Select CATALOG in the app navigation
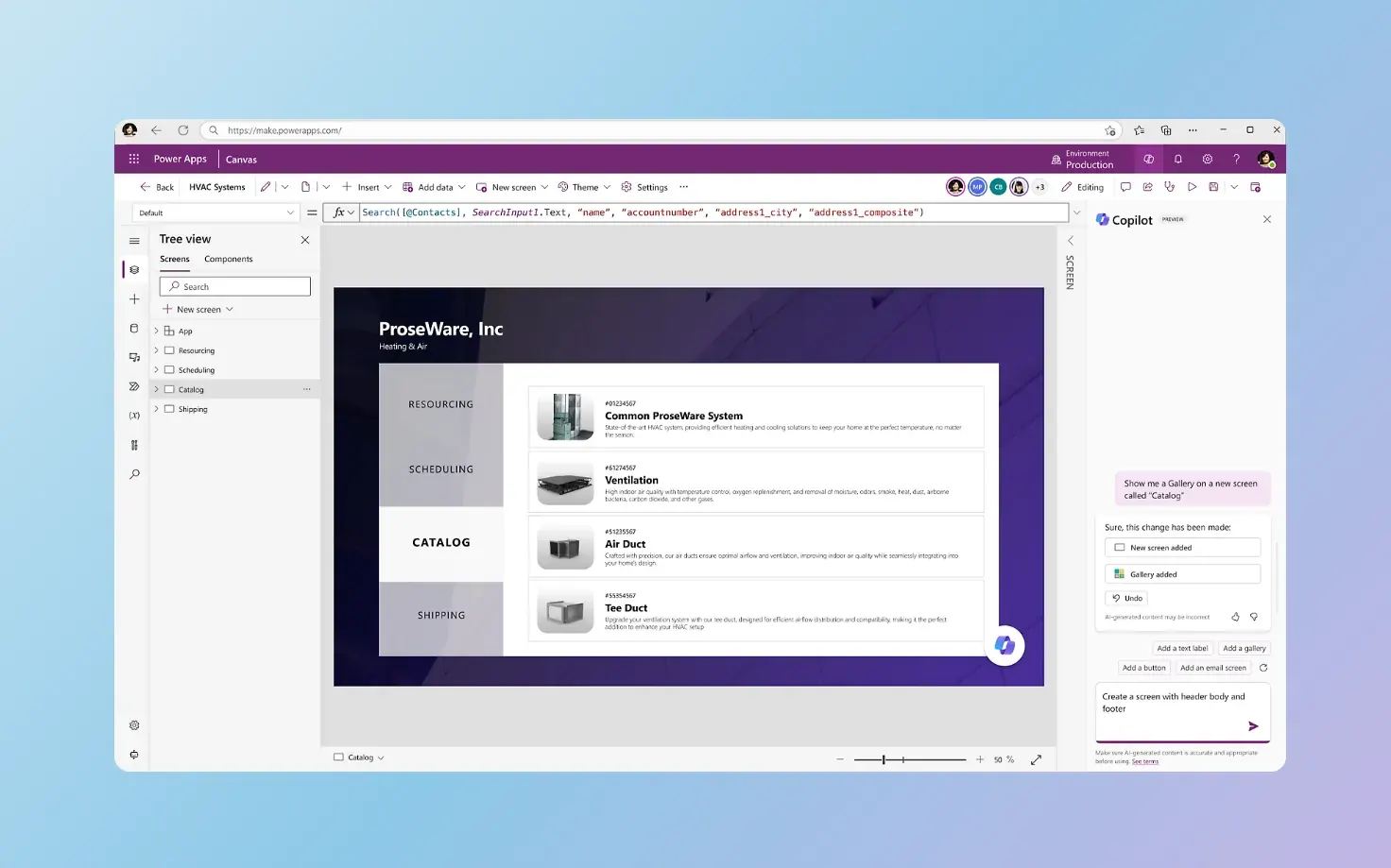 (x=441, y=543)
